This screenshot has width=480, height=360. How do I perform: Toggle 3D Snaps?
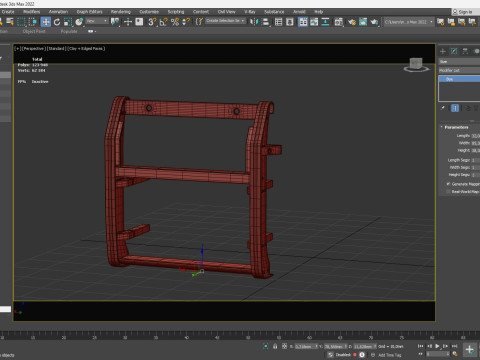152,22
